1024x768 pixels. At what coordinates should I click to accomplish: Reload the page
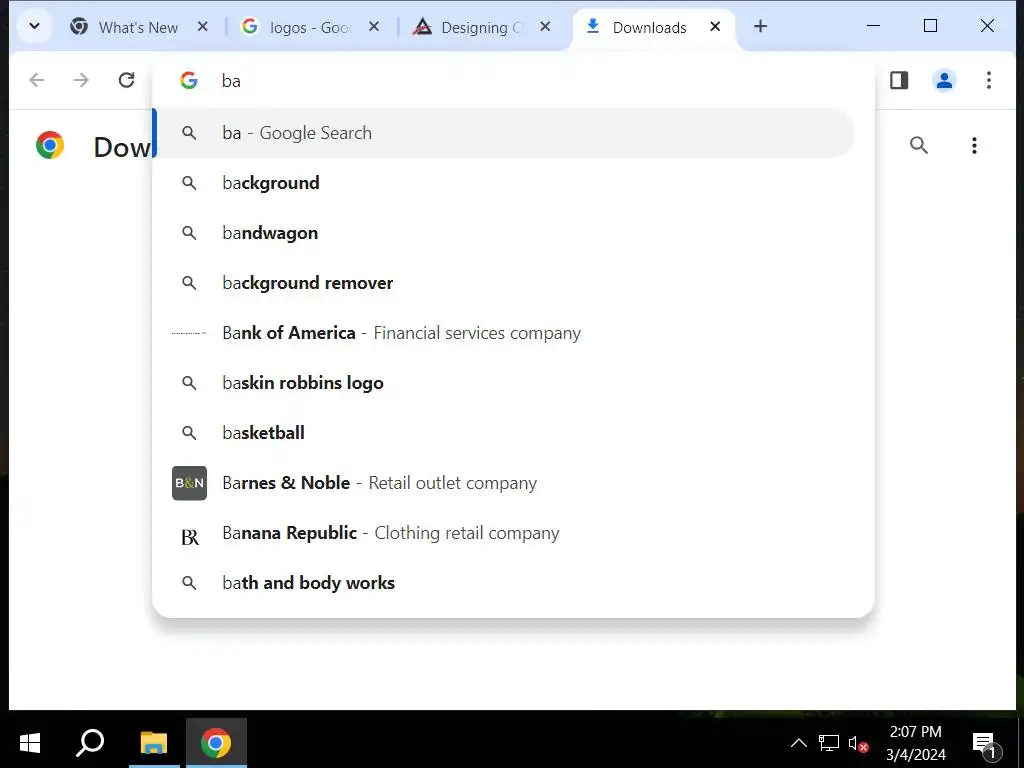[x=126, y=80]
